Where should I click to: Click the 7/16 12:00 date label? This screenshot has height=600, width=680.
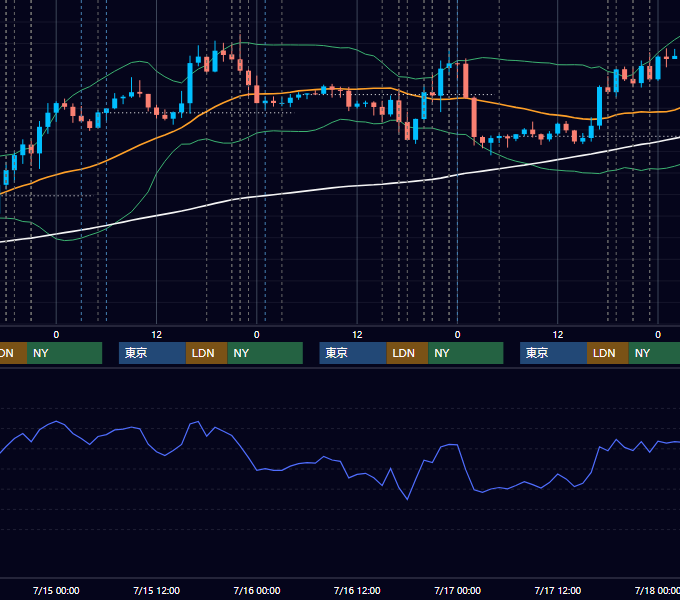pyautogui.click(x=357, y=590)
